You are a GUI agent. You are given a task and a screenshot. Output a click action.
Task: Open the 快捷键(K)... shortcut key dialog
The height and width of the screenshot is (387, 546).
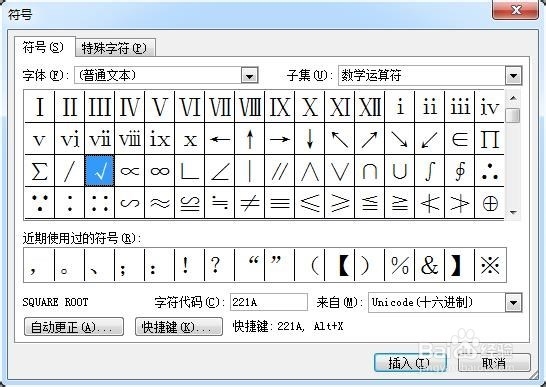click(179, 327)
